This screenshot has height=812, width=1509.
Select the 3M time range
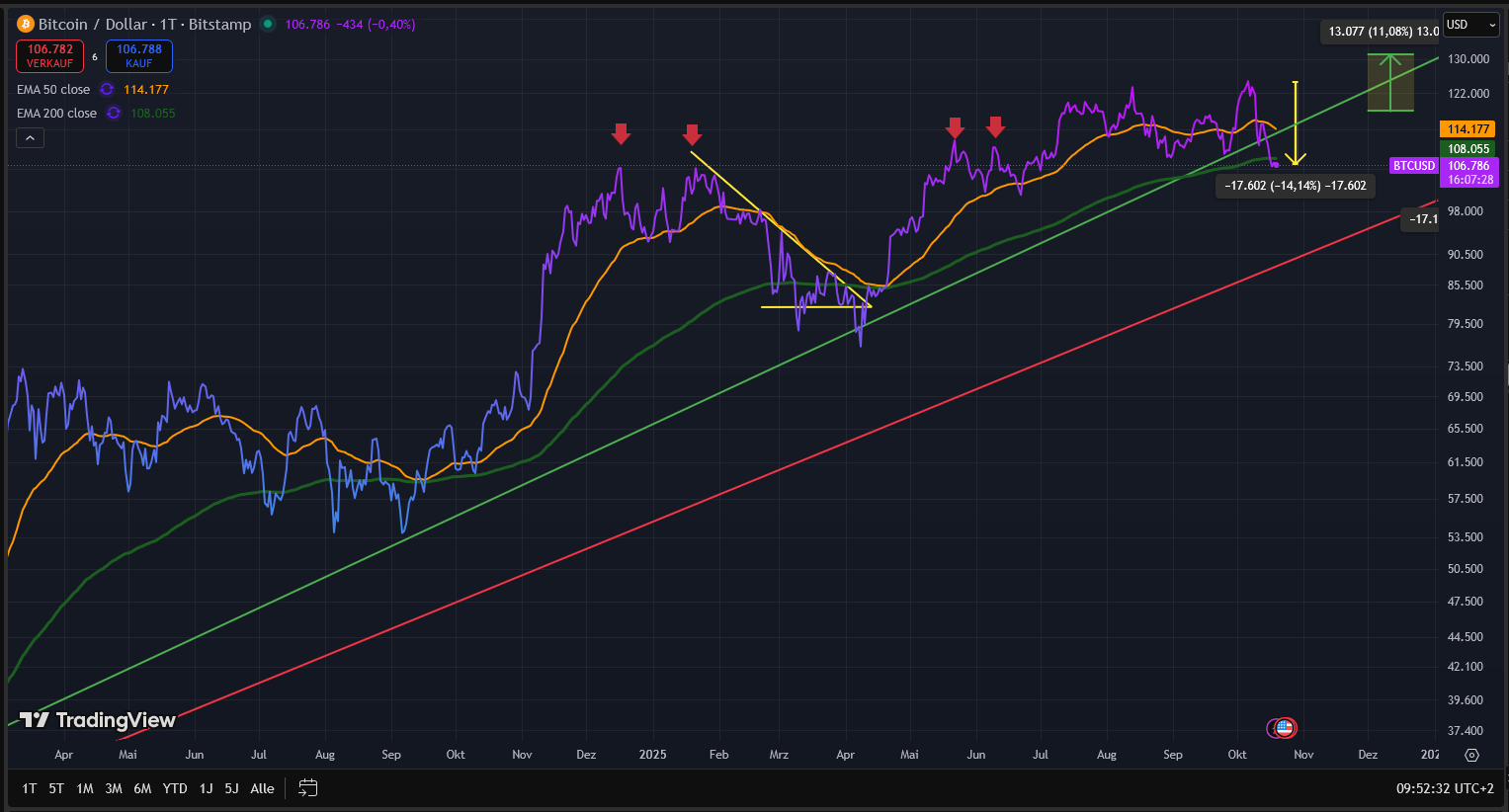(x=114, y=788)
